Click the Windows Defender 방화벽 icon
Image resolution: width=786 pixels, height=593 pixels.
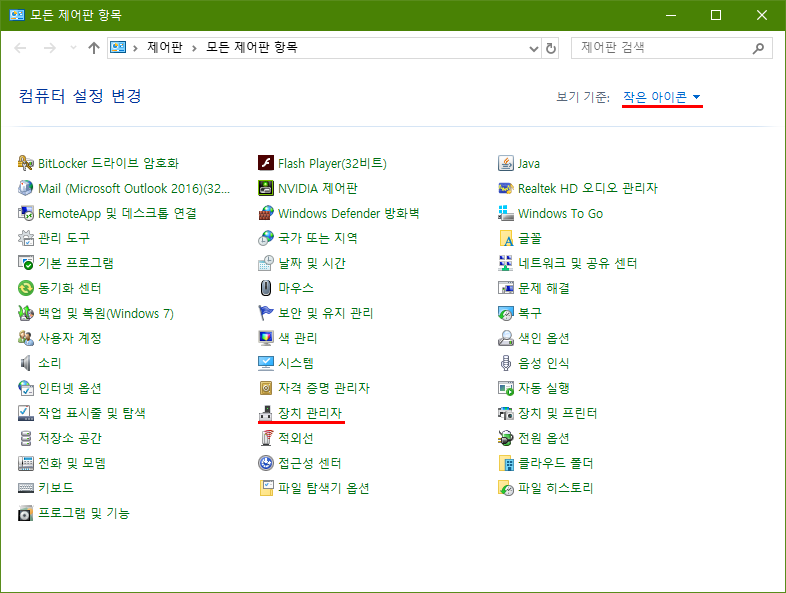(x=266, y=213)
